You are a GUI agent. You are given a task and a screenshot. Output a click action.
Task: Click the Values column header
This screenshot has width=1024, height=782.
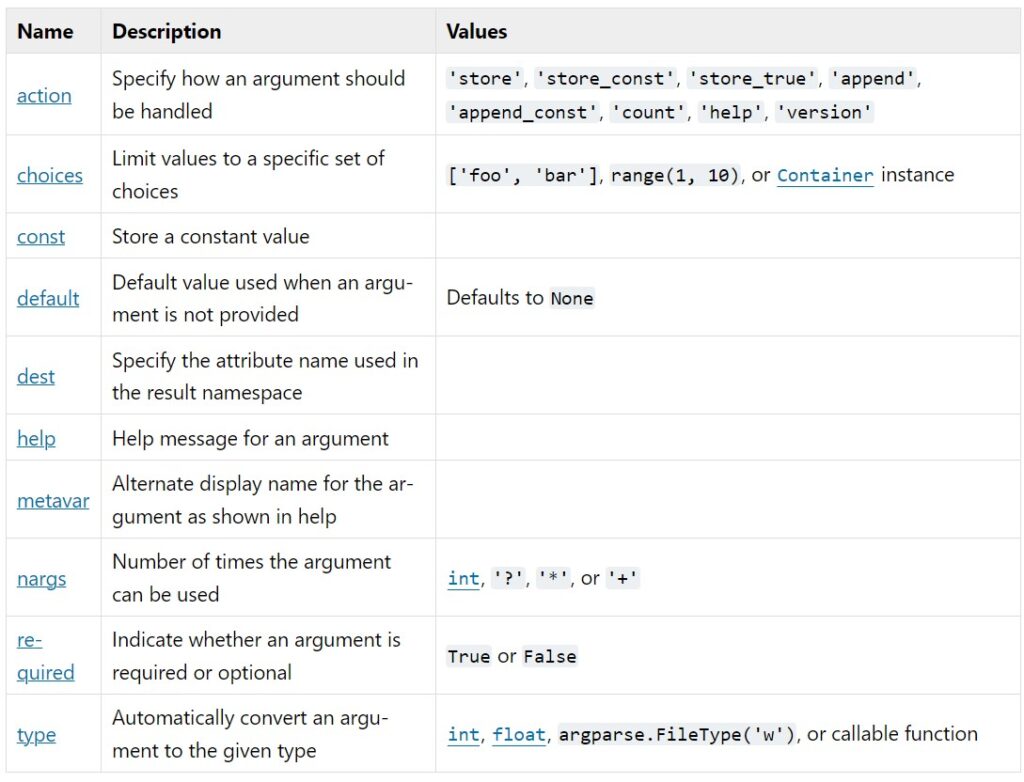[476, 31]
